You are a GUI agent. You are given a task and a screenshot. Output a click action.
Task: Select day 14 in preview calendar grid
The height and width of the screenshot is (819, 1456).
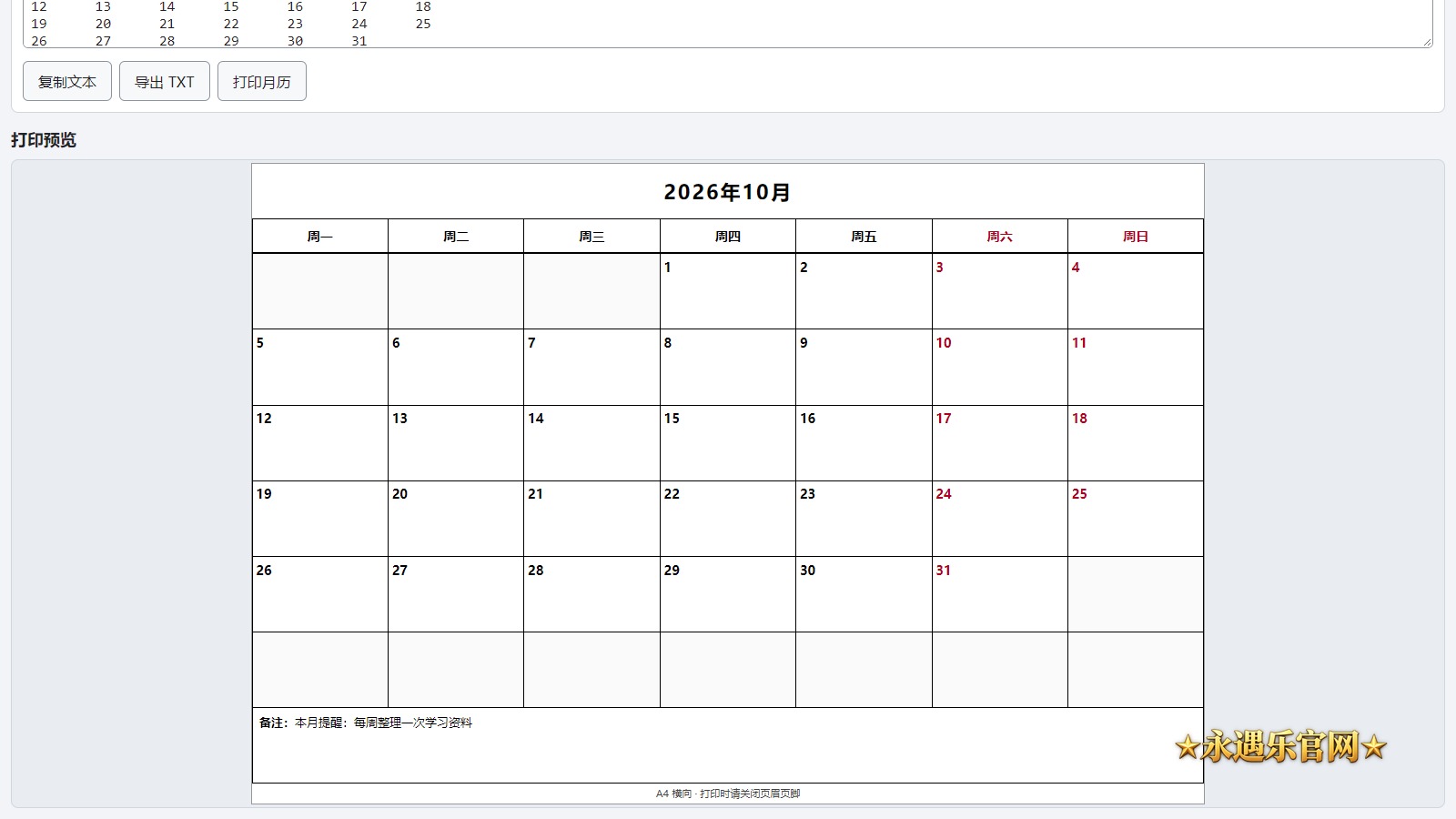point(591,443)
